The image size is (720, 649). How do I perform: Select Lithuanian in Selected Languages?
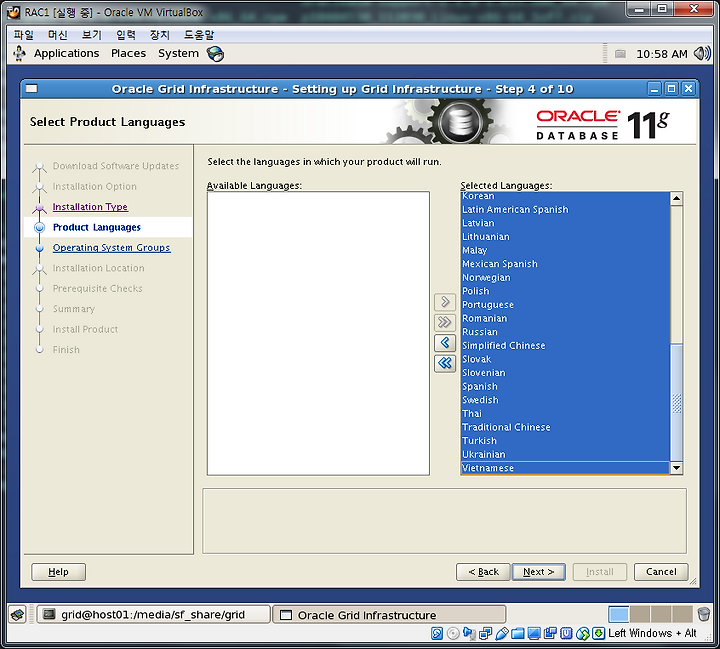tap(565, 237)
